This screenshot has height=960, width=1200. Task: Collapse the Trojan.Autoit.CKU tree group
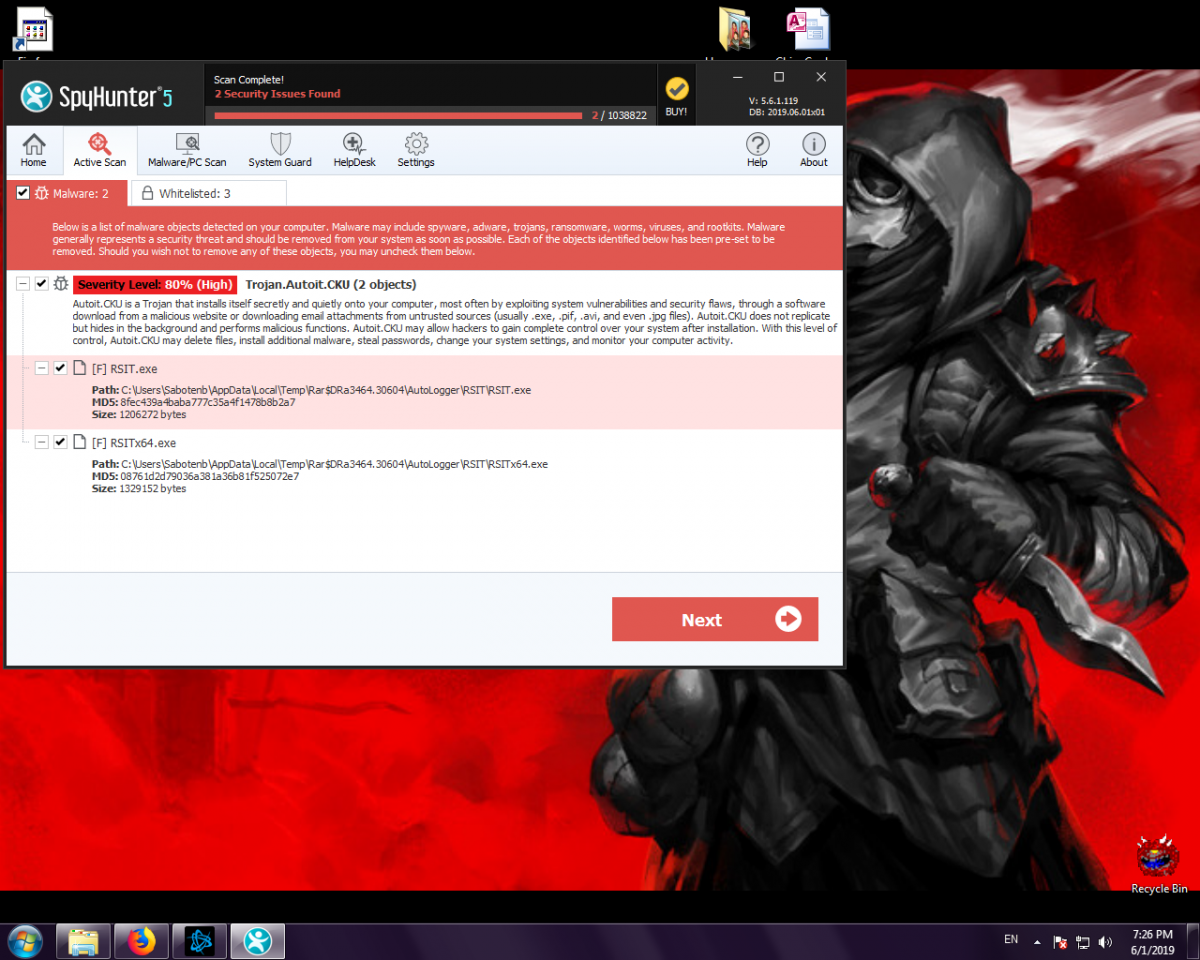click(x=22, y=284)
